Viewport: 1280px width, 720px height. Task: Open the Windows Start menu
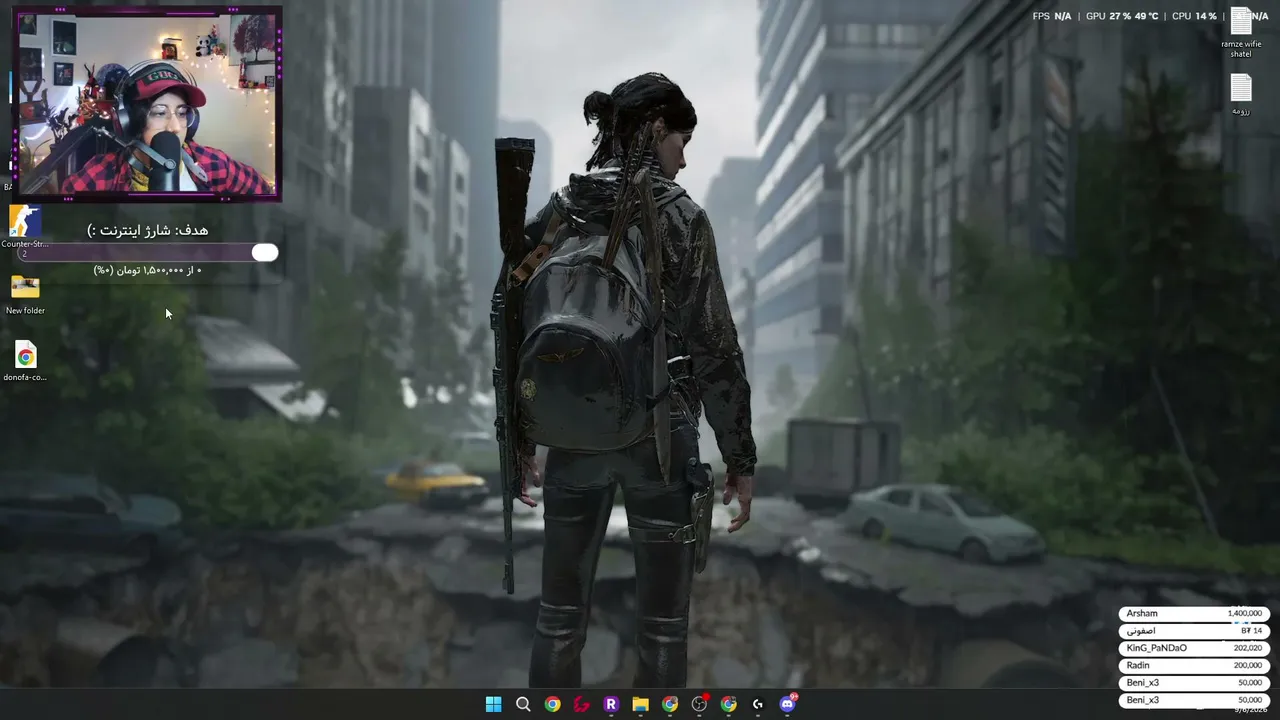pyautogui.click(x=493, y=704)
